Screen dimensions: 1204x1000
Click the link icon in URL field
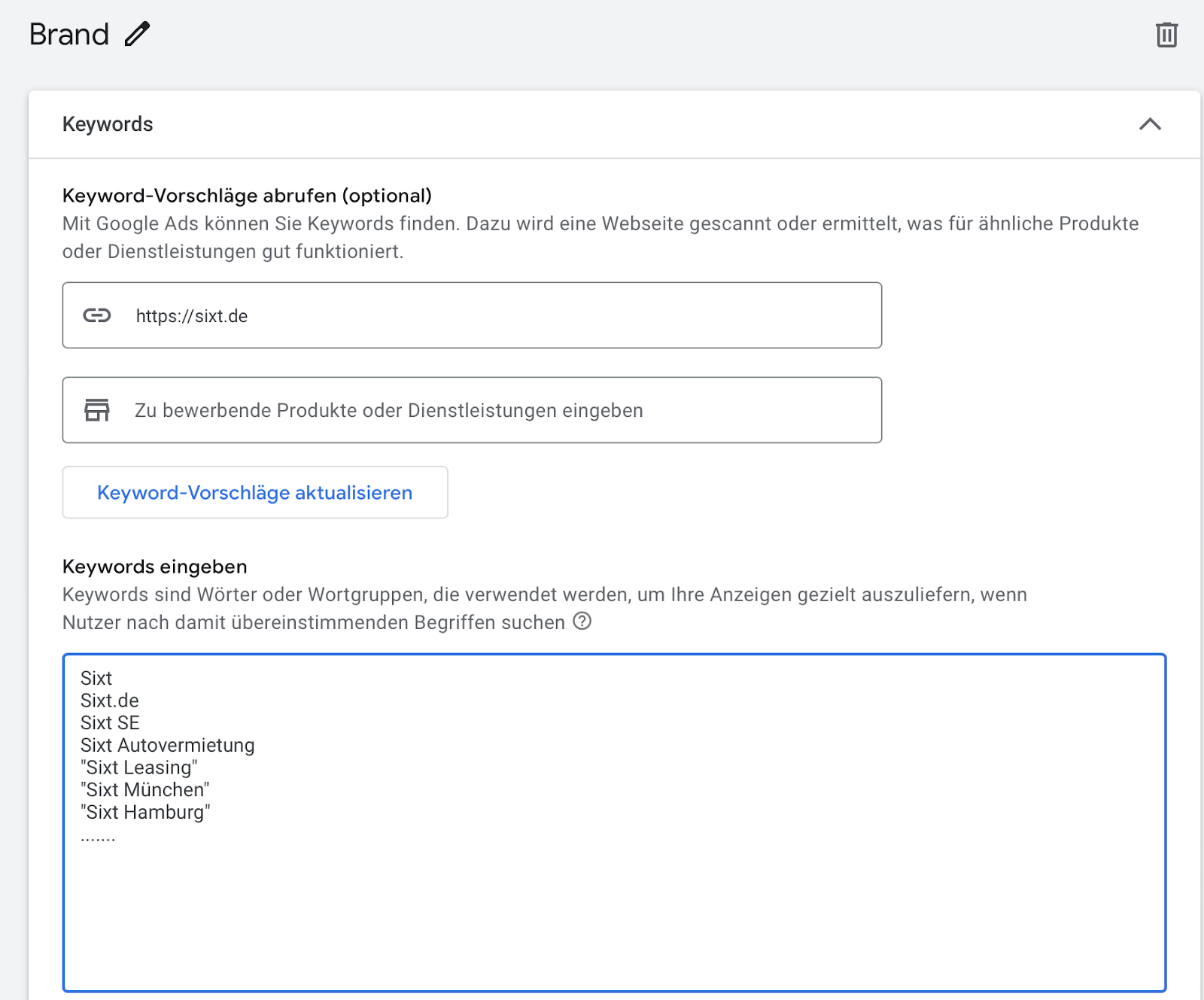[97, 315]
